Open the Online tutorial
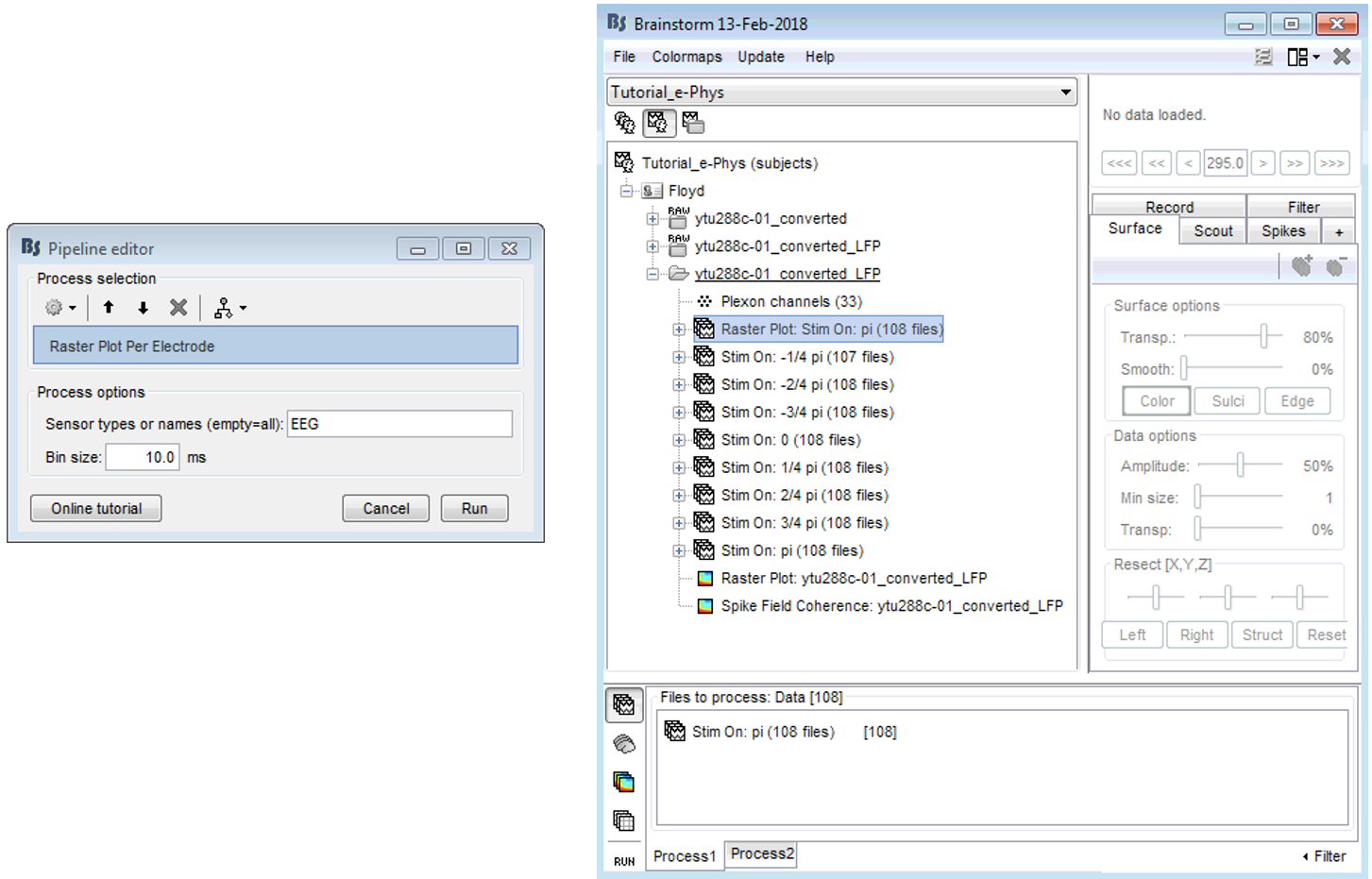The image size is (1372, 879). point(96,509)
